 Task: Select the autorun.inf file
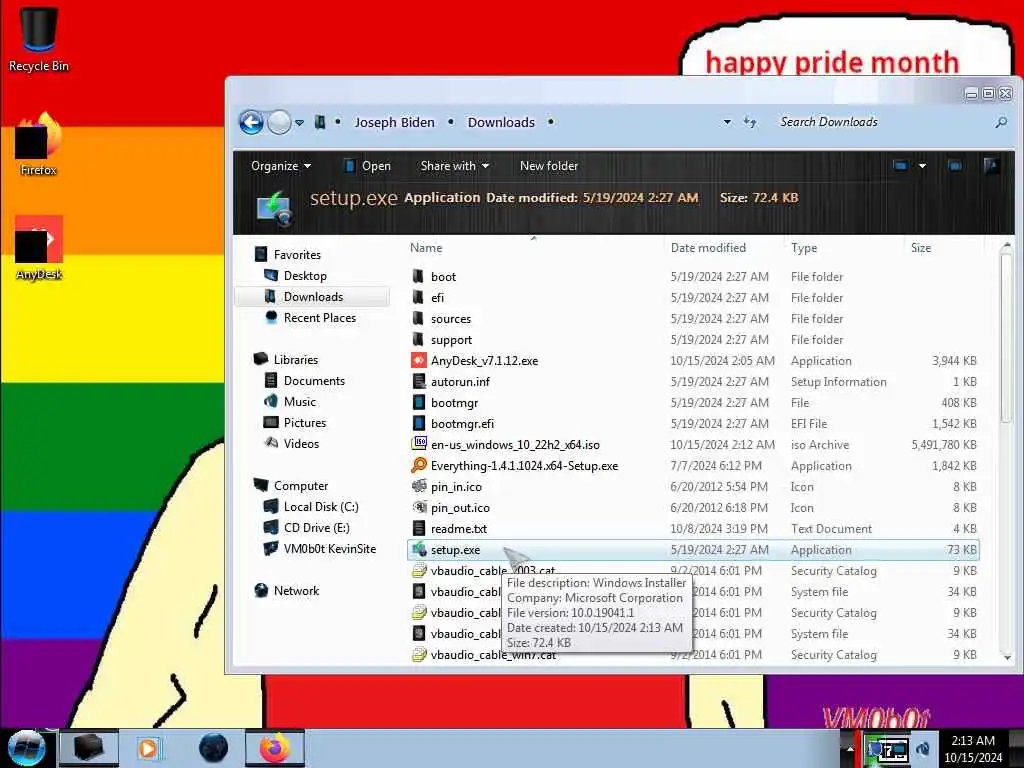tap(460, 381)
